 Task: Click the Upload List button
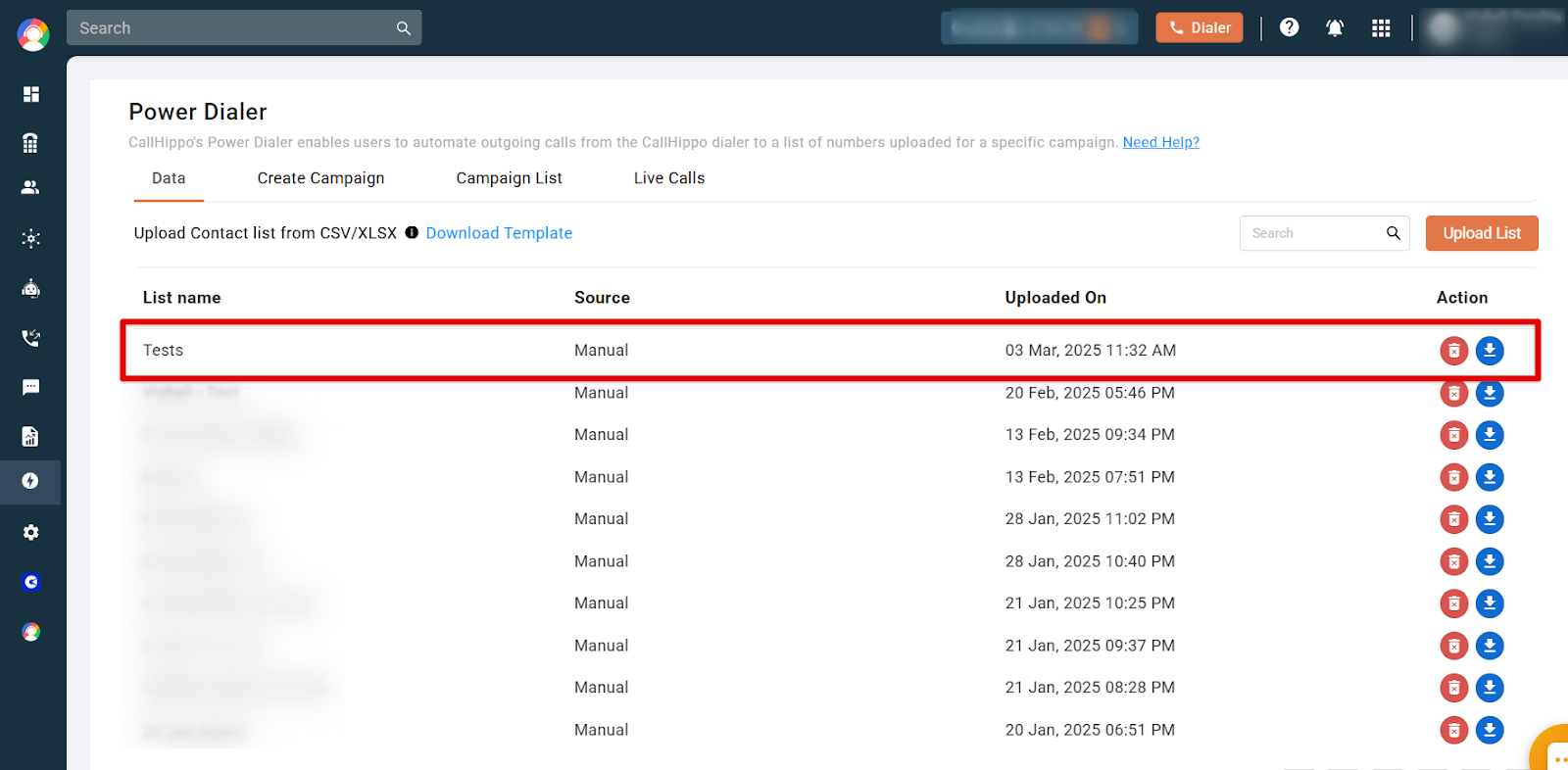pos(1482,233)
